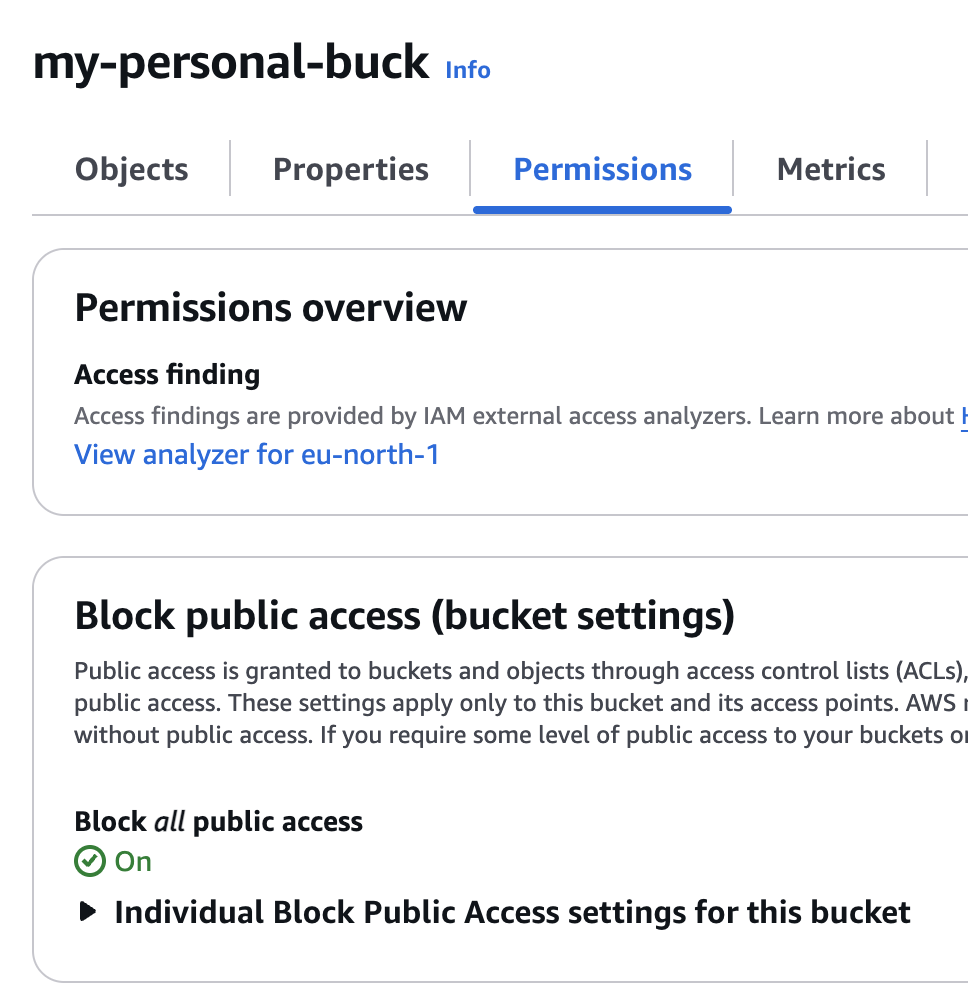Open View analyzer for eu-north-1 link
Image resolution: width=968 pixels, height=988 pixels.
pyautogui.click(x=256, y=454)
